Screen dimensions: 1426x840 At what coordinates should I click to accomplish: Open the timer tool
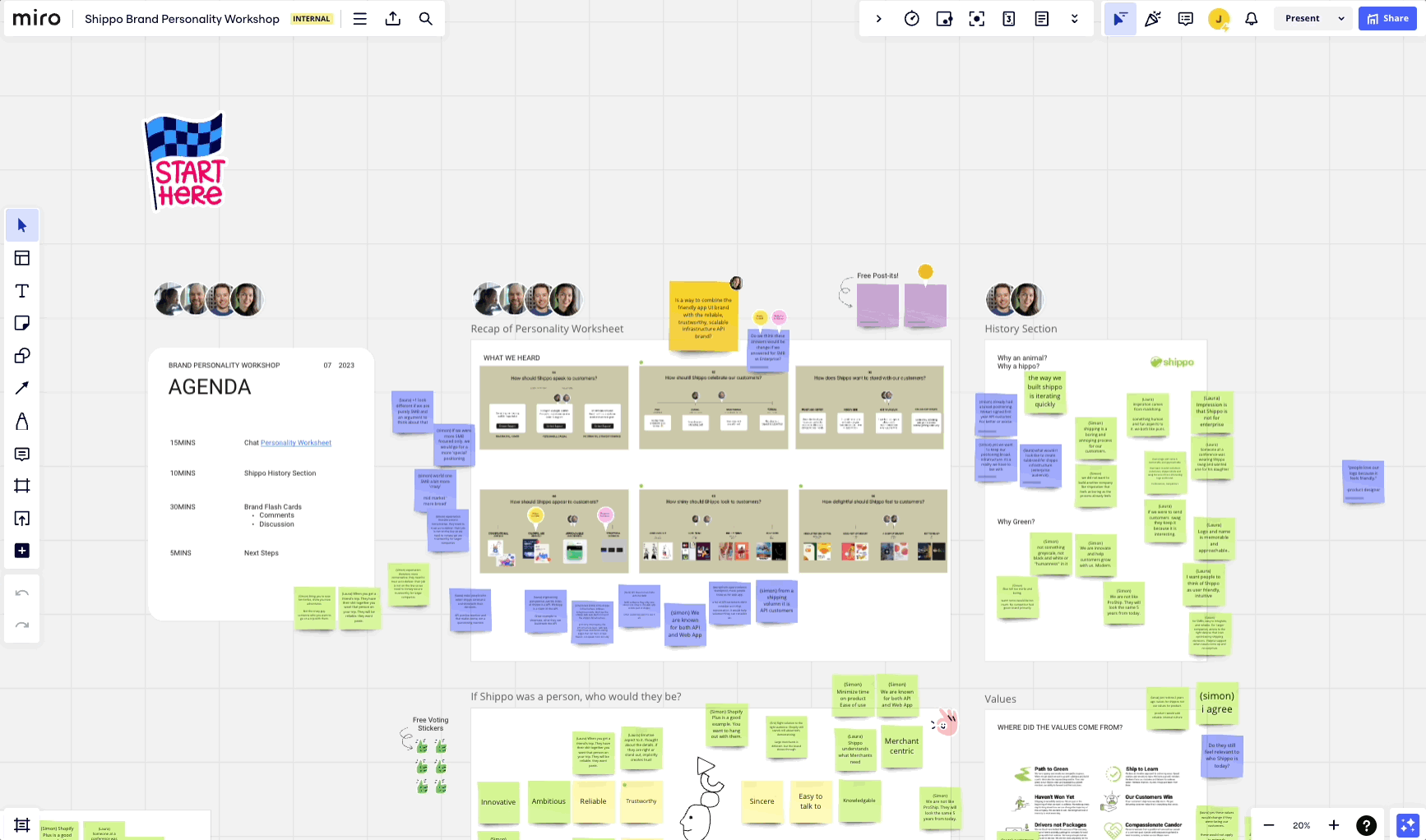[x=912, y=19]
